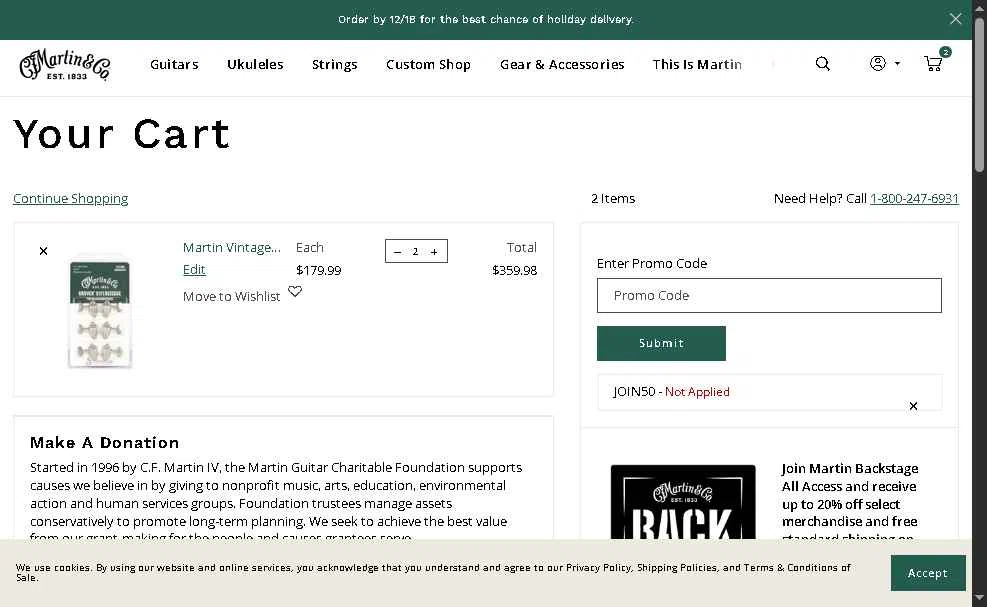Follow the Continue Shopping link
Image resolution: width=987 pixels, height=607 pixels.
pos(70,198)
